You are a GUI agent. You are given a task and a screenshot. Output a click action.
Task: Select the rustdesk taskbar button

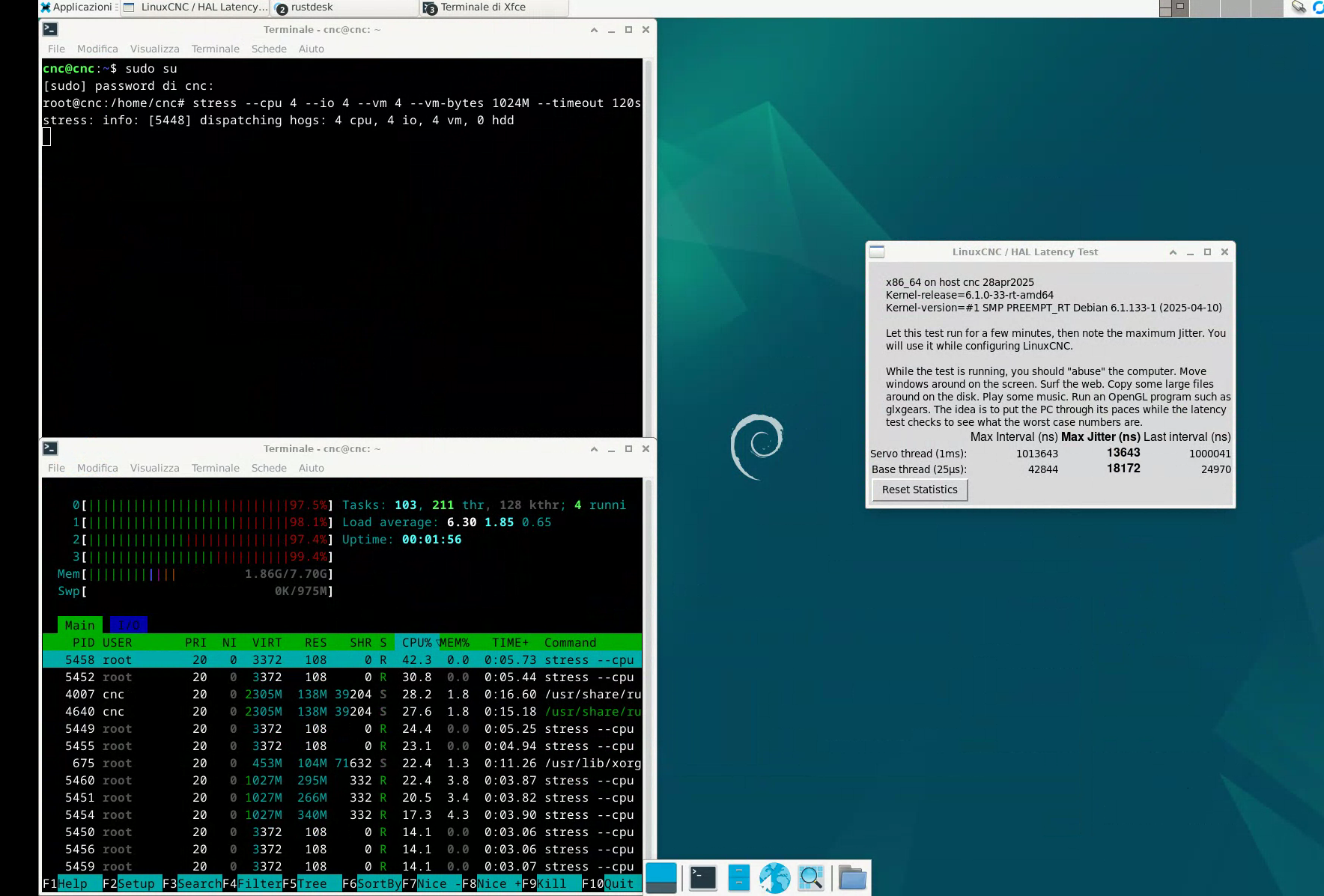click(344, 7)
